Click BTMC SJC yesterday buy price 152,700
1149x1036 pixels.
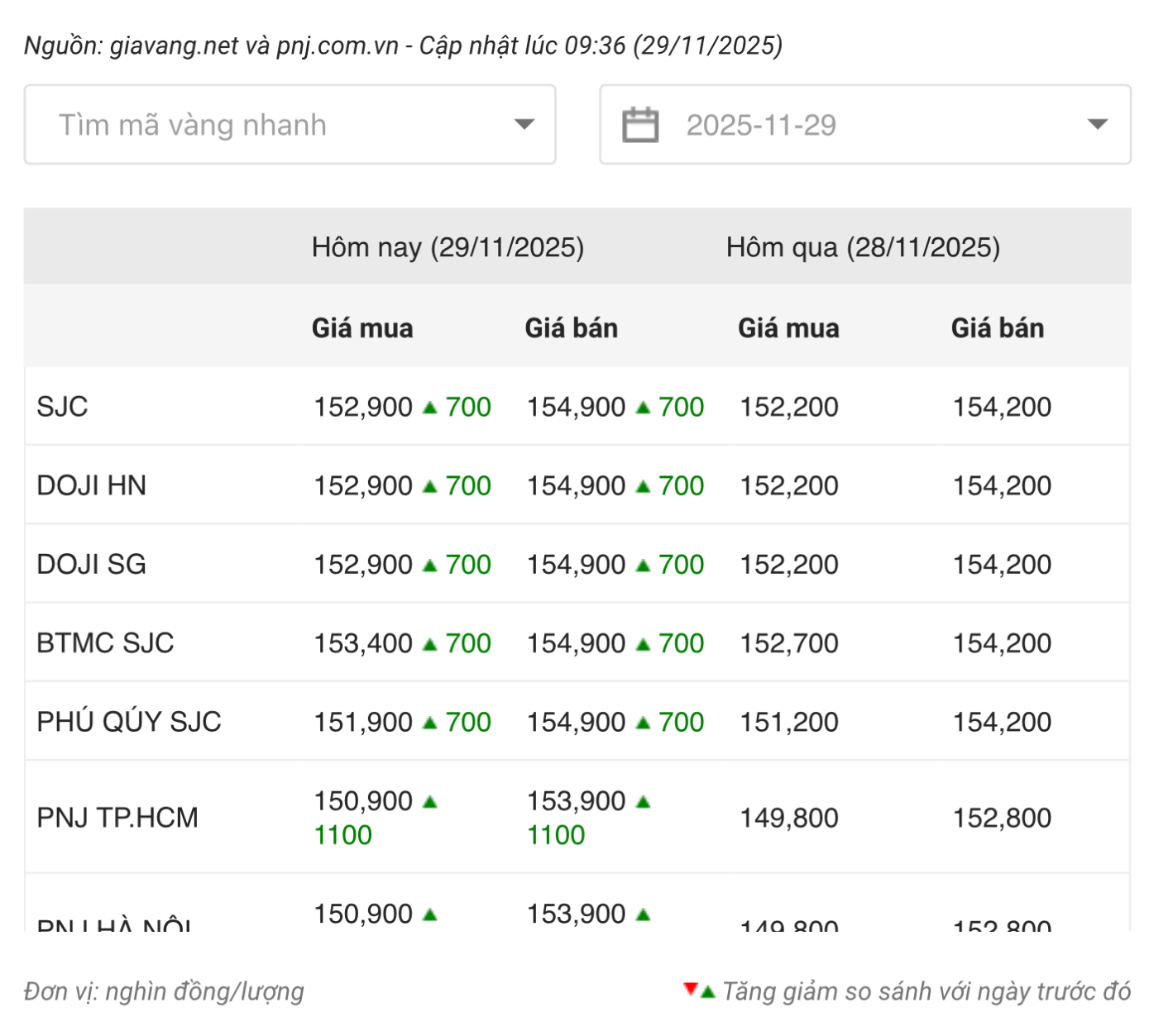point(788,643)
